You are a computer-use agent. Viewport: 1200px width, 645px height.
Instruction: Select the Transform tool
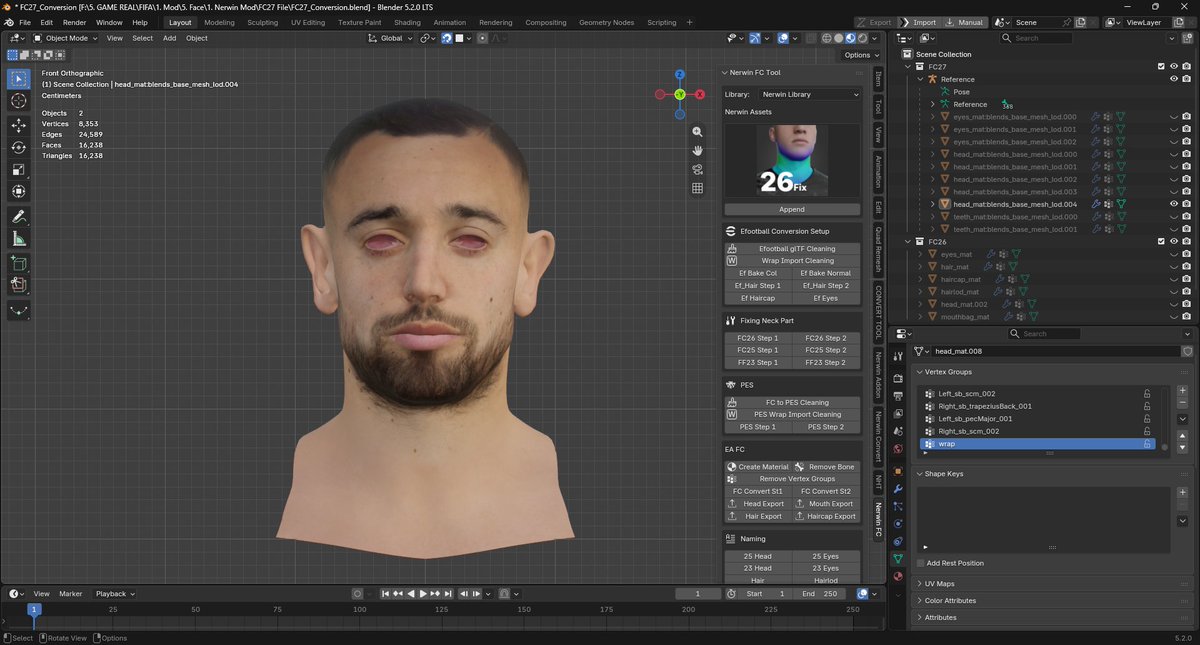[x=19, y=191]
